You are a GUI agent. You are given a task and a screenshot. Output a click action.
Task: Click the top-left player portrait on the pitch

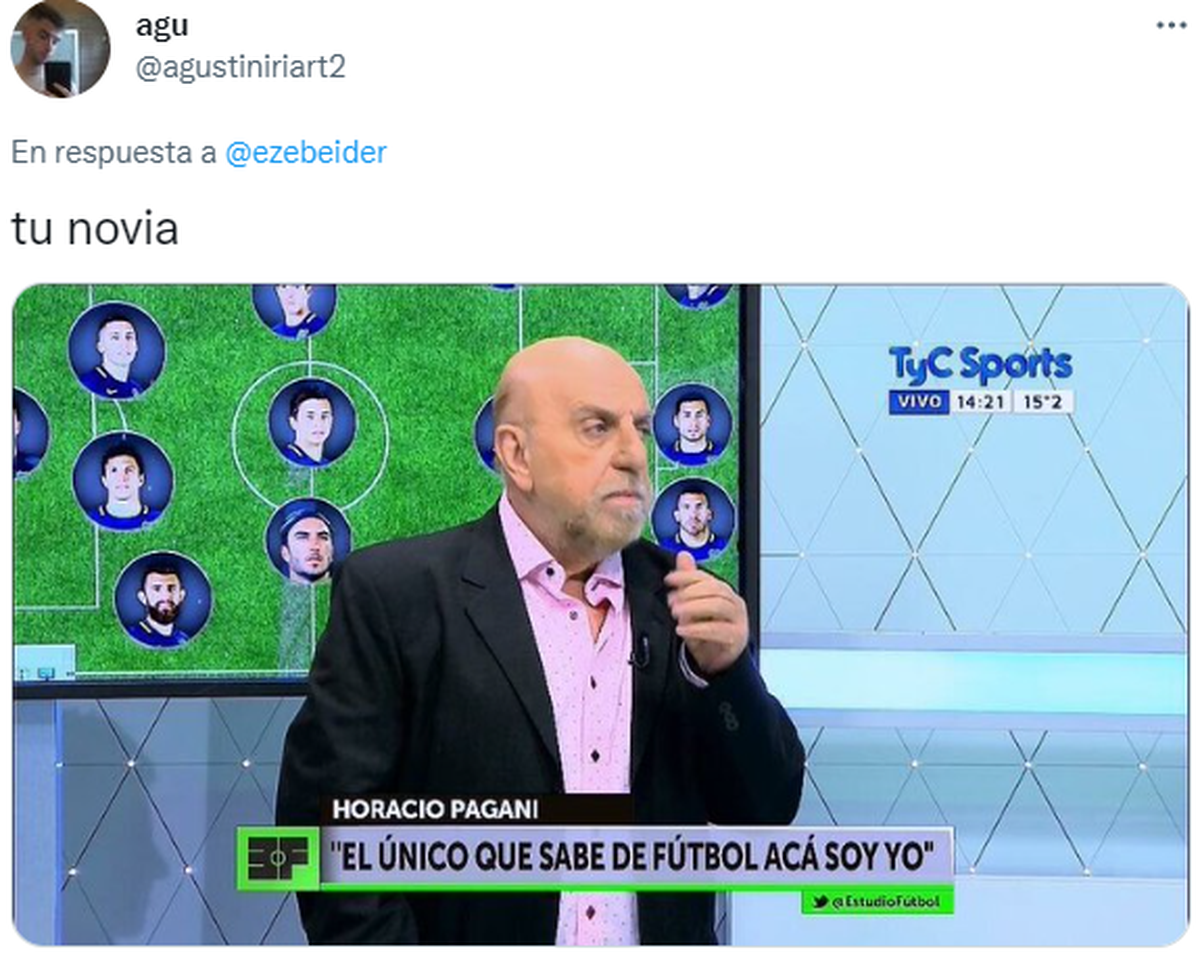click(117, 350)
